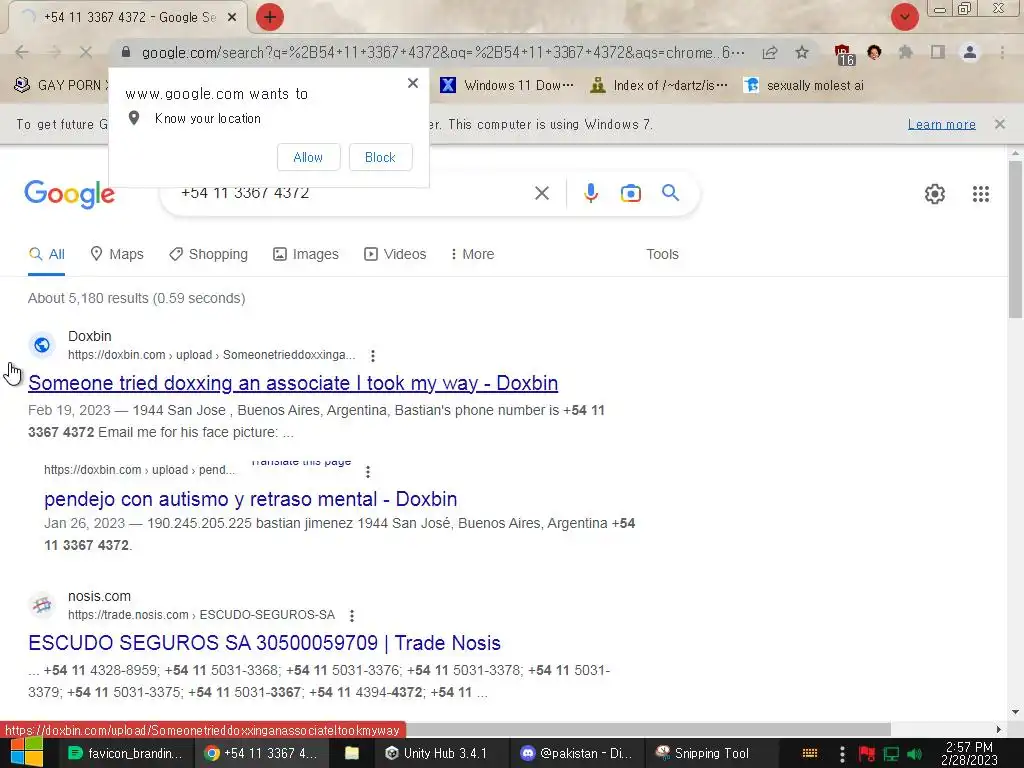Click the red flag tray icon

[867, 754]
